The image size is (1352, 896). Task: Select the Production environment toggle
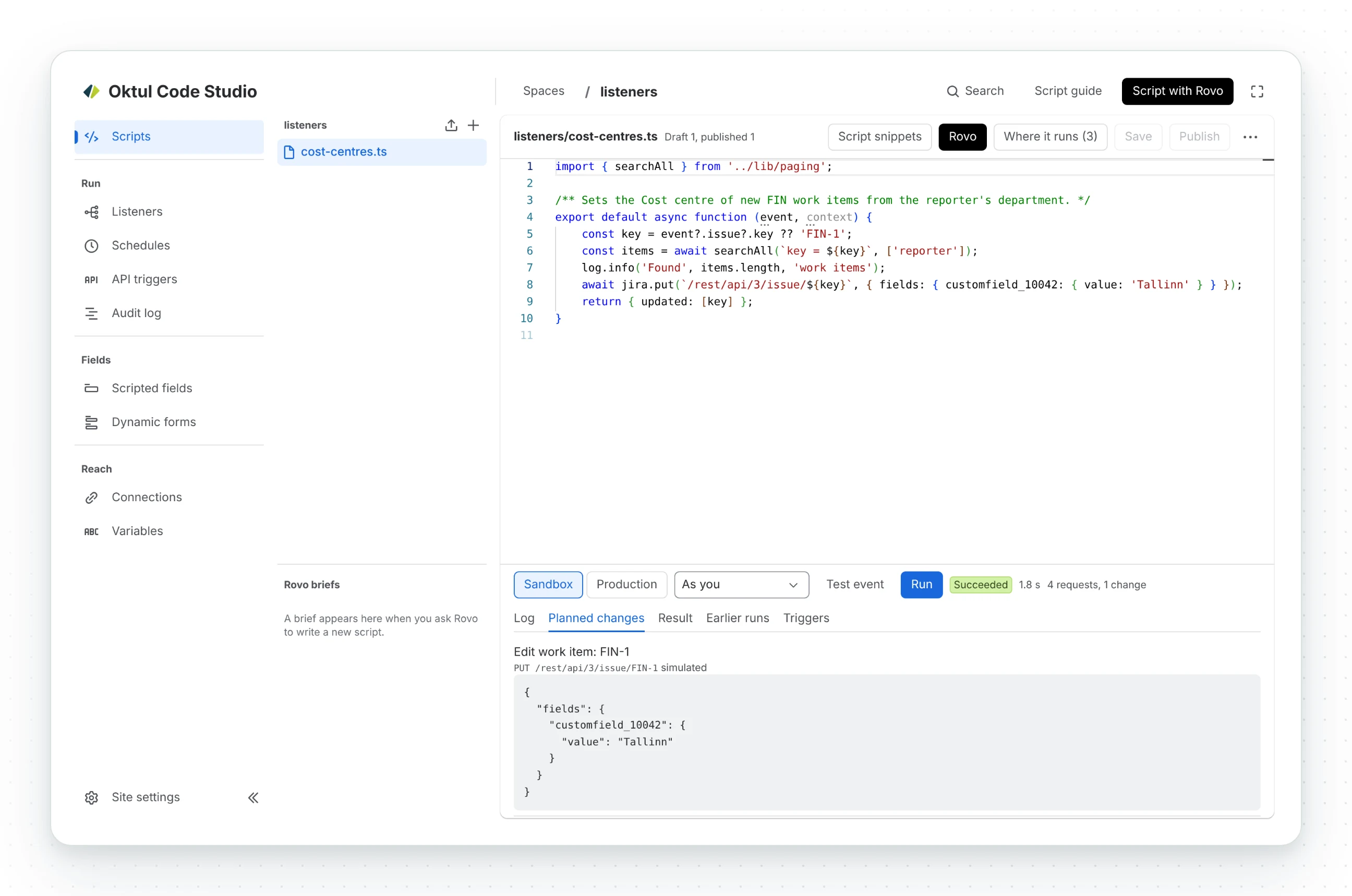tap(627, 585)
